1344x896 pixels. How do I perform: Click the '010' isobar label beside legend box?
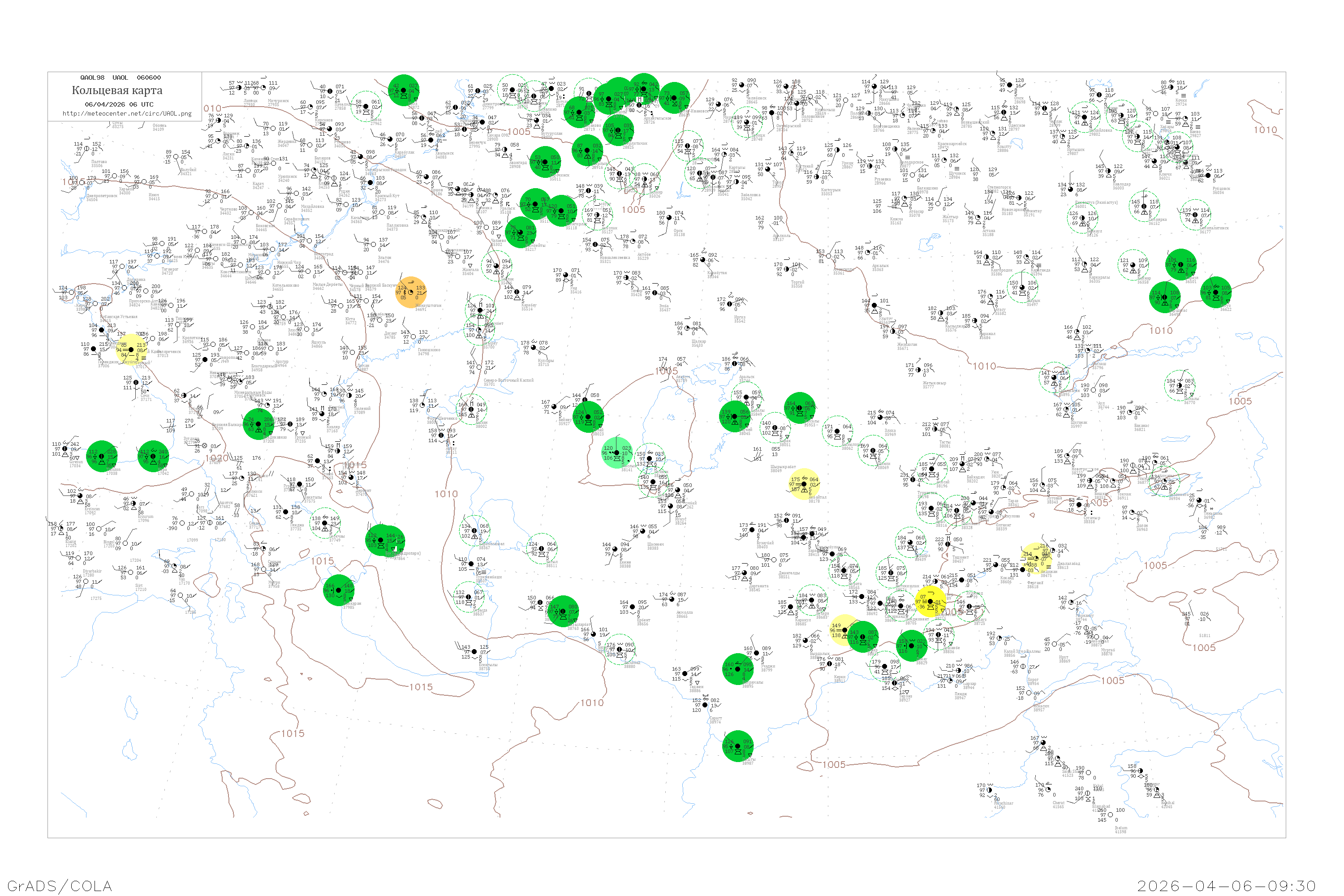(212, 108)
